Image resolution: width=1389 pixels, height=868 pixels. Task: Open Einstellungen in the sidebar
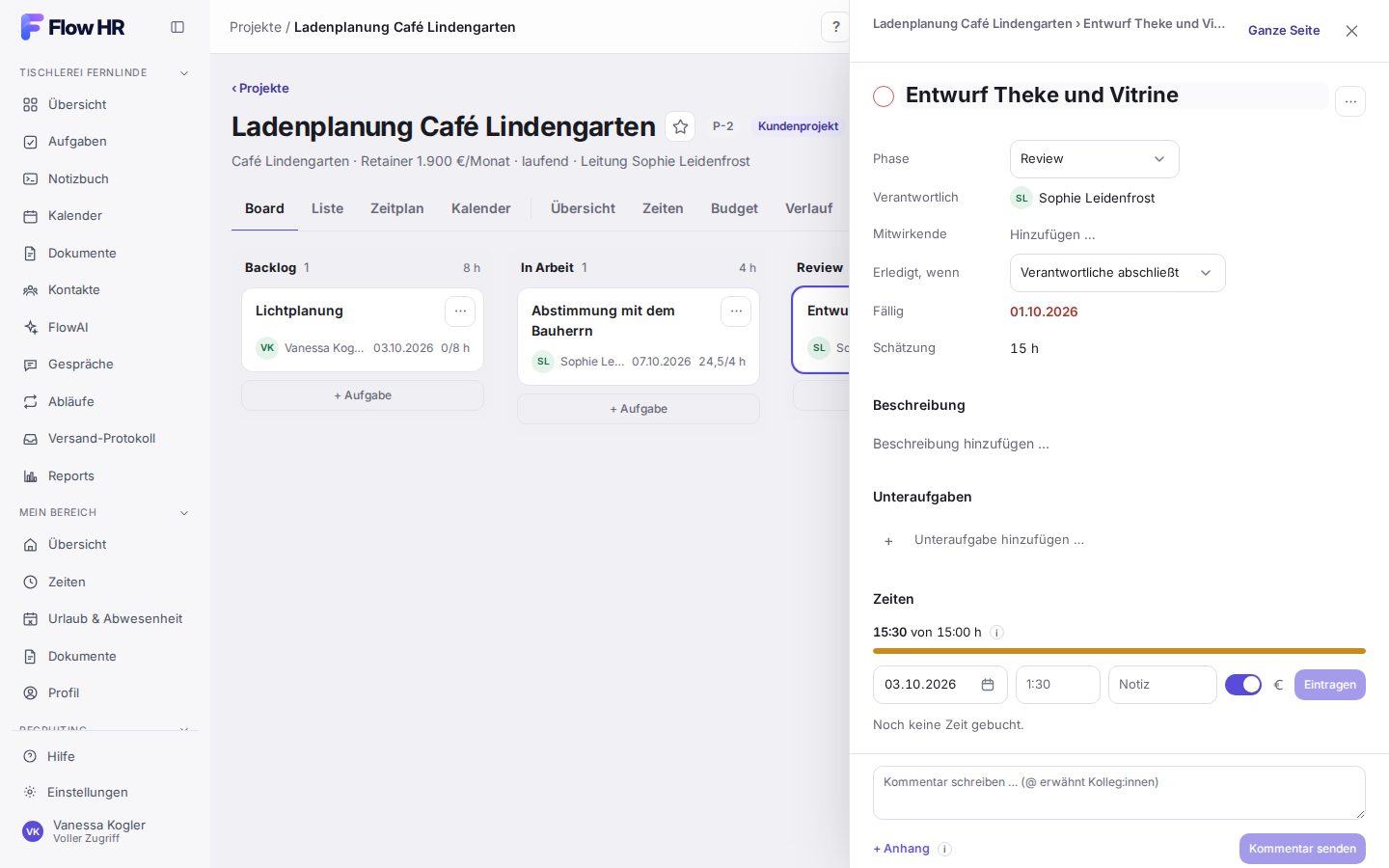click(x=105, y=792)
